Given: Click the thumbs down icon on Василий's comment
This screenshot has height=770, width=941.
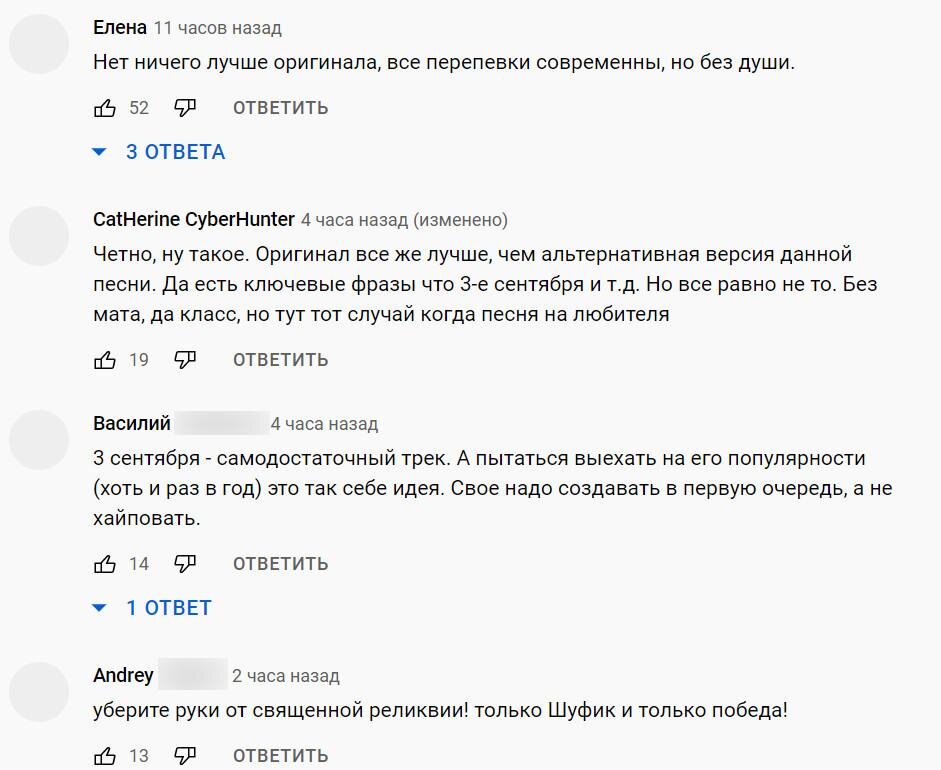Looking at the screenshot, I should 185,563.
